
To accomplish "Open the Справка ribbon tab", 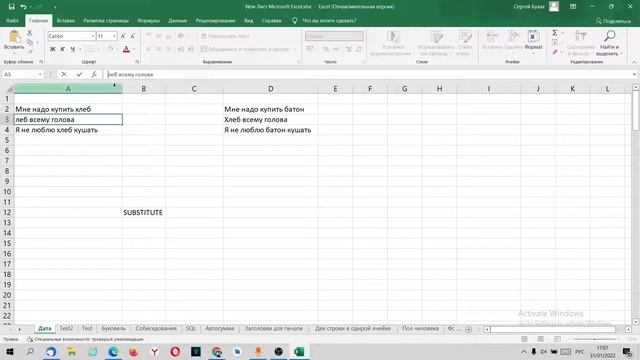I will pyautogui.click(x=271, y=20).
